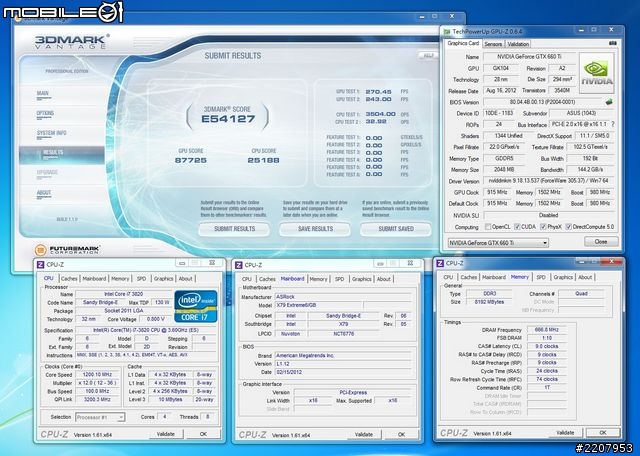Open the Processor #1 selection dropdown in CPU-Z
Screen dimensions: 640x456
click(x=100, y=417)
